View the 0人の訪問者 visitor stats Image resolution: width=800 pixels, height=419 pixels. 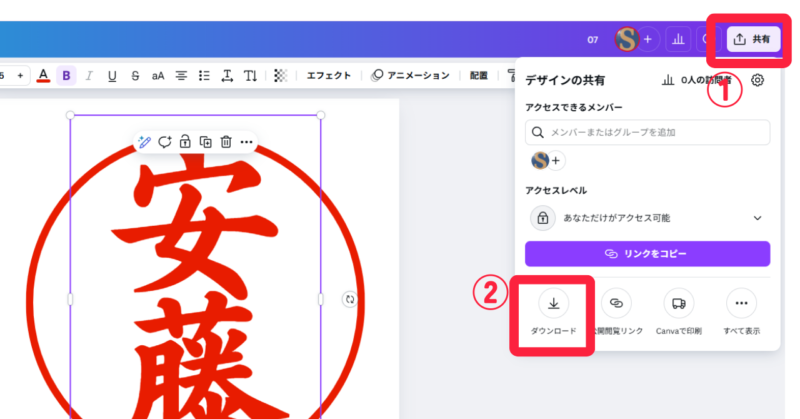[696, 80]
